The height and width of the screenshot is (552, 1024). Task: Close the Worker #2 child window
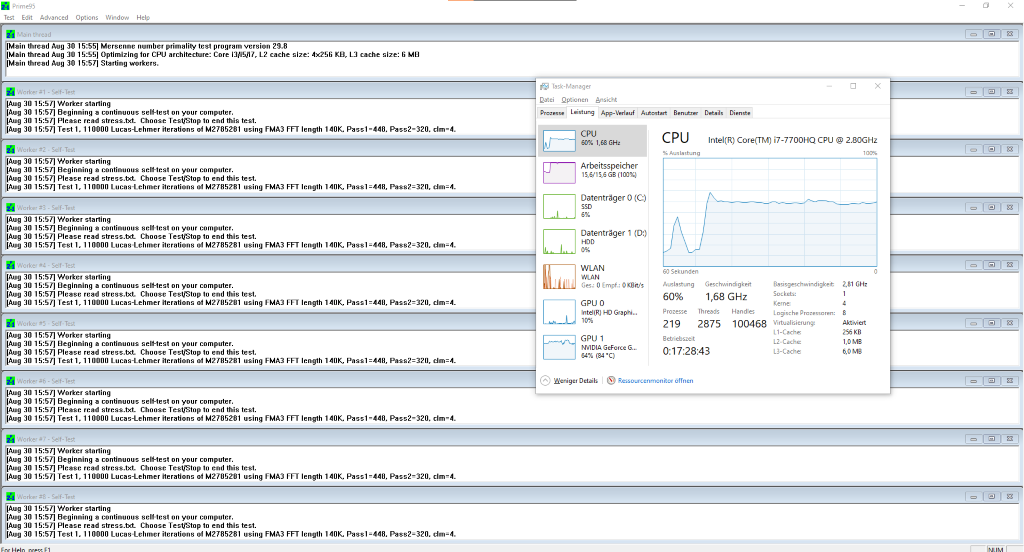tap(1010, 150)
